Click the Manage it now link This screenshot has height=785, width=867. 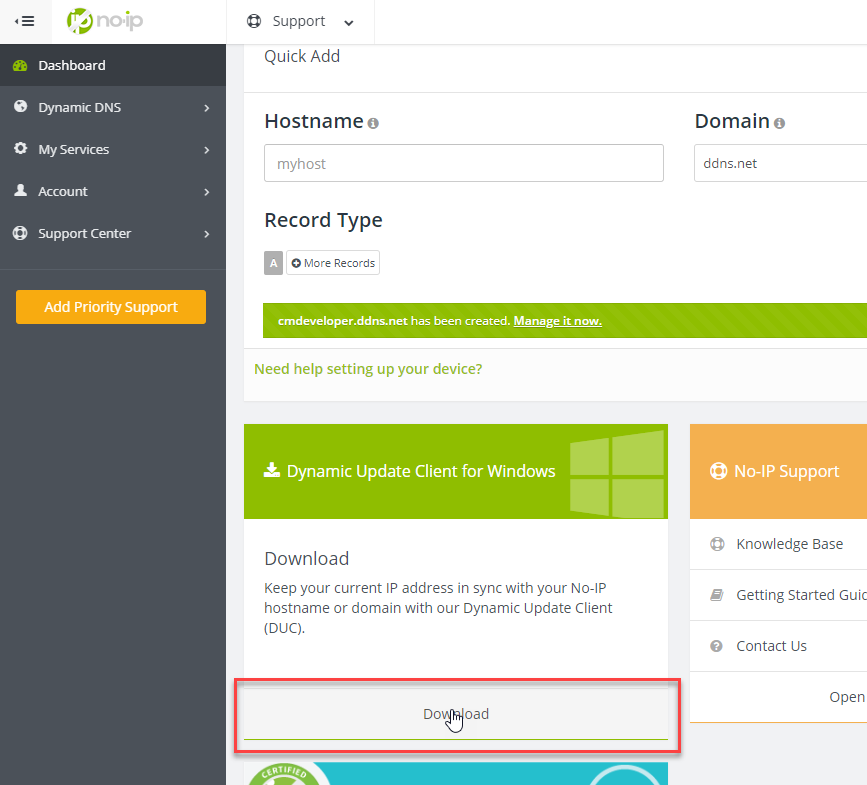558,321
